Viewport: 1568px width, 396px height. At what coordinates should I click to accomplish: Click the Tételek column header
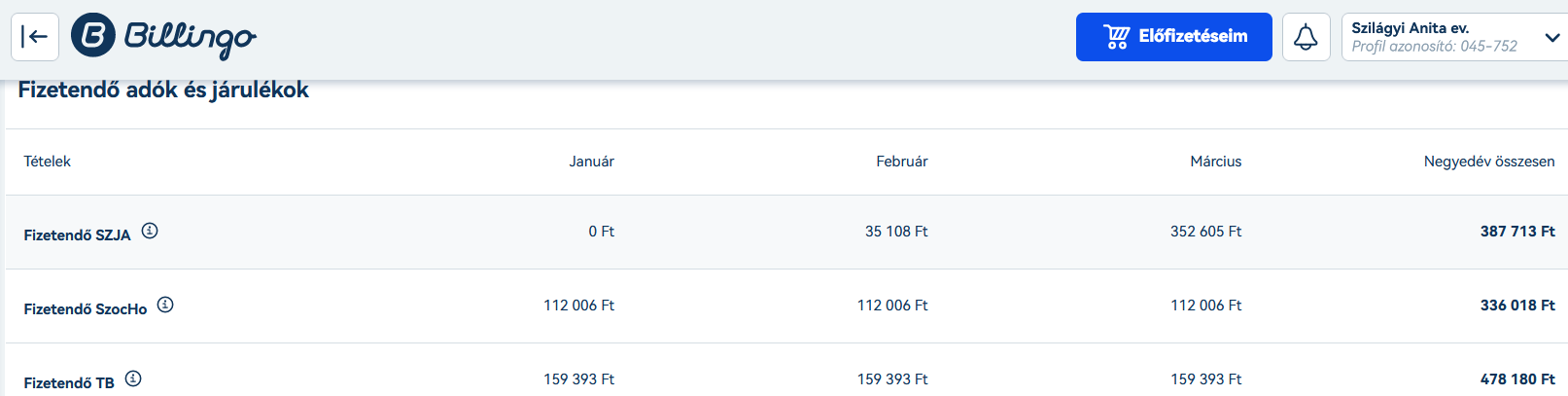pos(47,162)
